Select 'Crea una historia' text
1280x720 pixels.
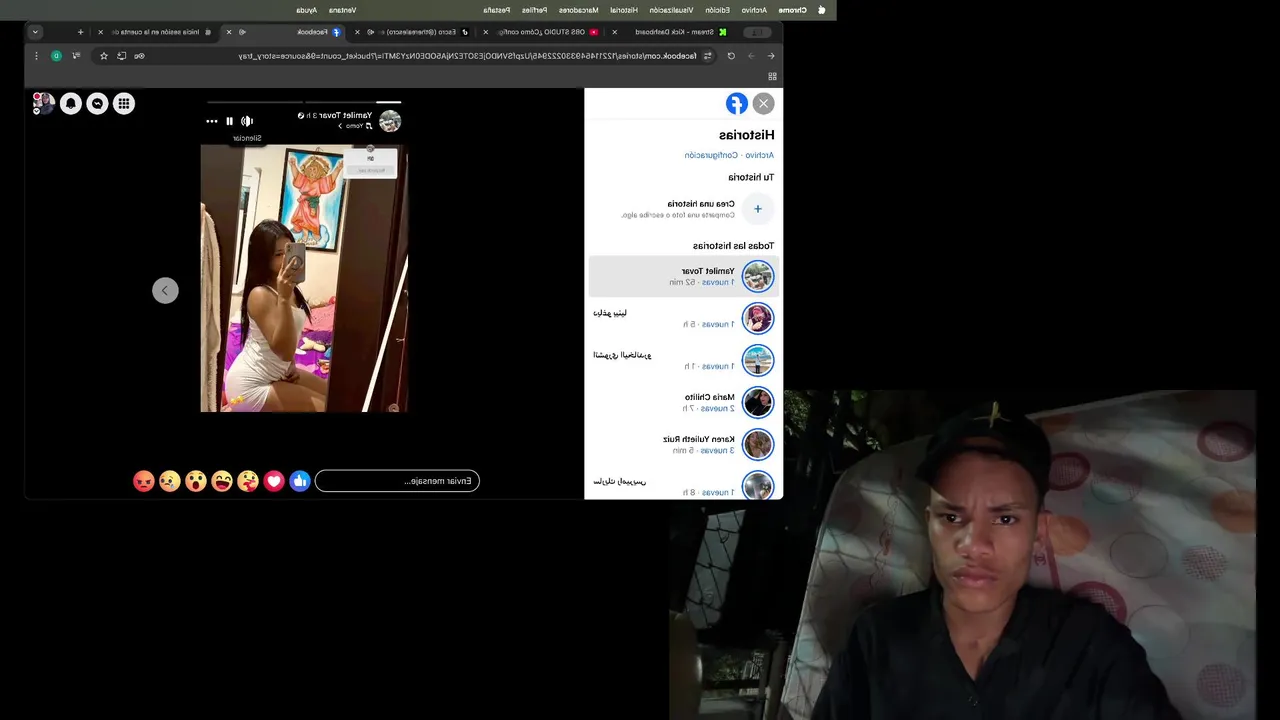pos(701,204)
